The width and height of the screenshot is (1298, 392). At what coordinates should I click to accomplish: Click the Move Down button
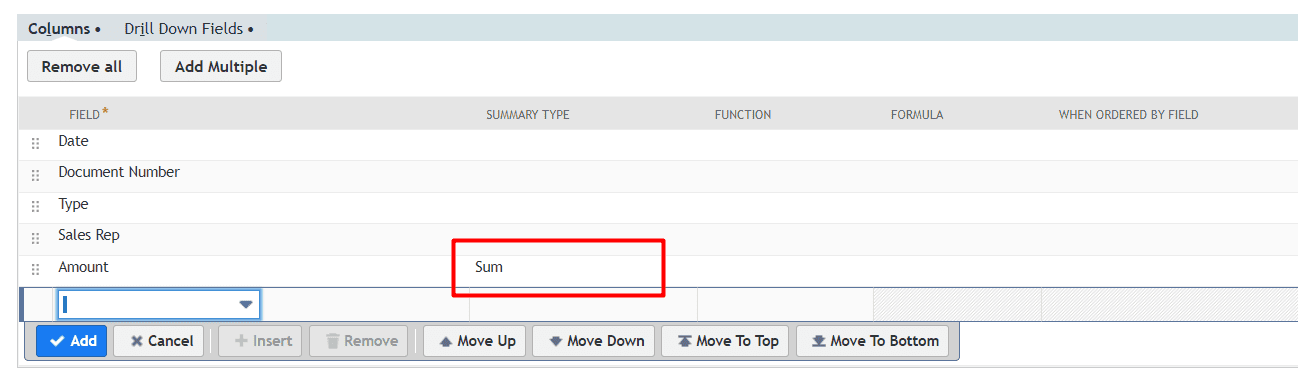(x=594, y=341)
